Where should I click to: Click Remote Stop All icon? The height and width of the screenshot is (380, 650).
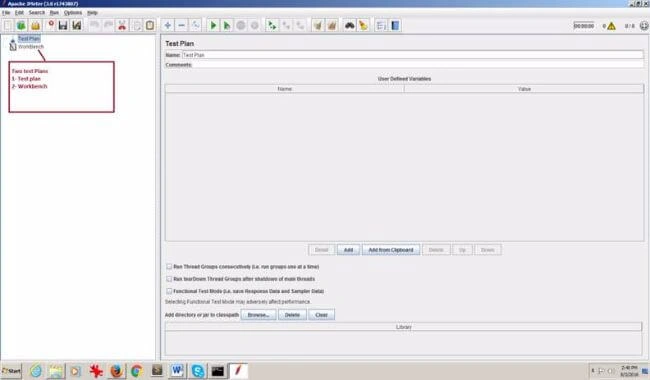[x=286, y=26]
